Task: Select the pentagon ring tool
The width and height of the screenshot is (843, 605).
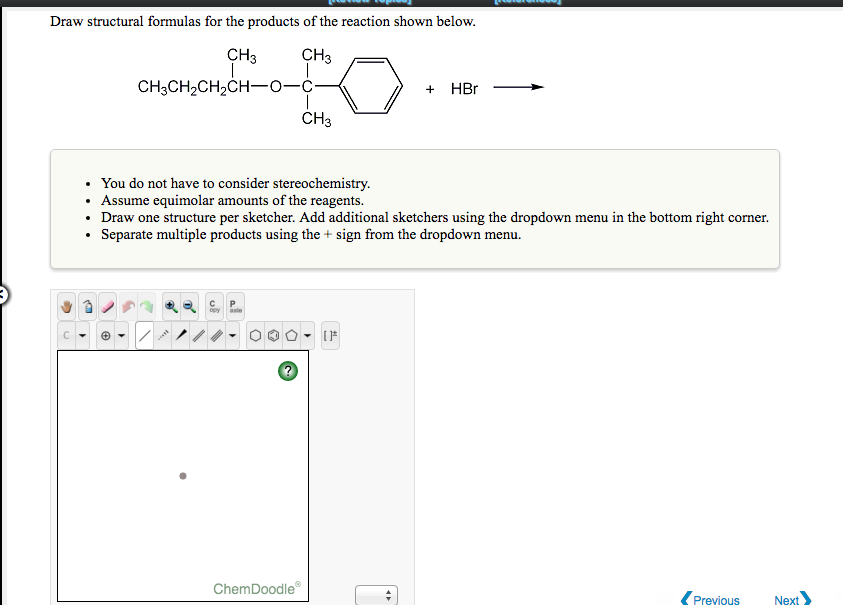Action: pyautogui.click(x=292, y=334)
